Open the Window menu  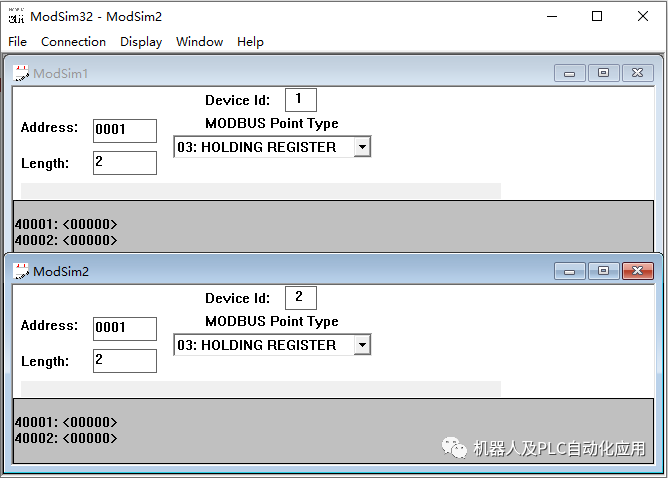point(199,42)
